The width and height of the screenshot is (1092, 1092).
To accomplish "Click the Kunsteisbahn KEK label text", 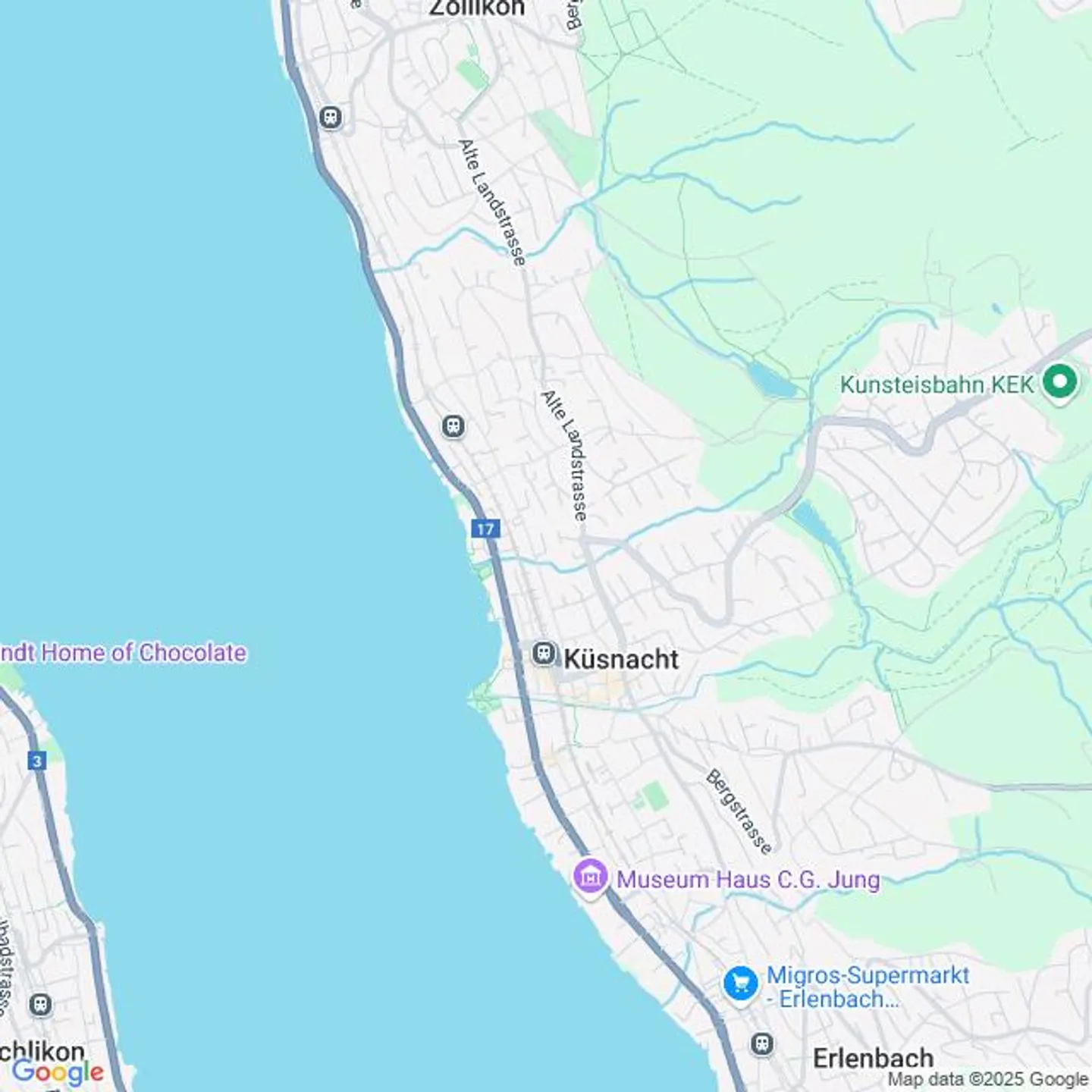I will coord(937,384).
